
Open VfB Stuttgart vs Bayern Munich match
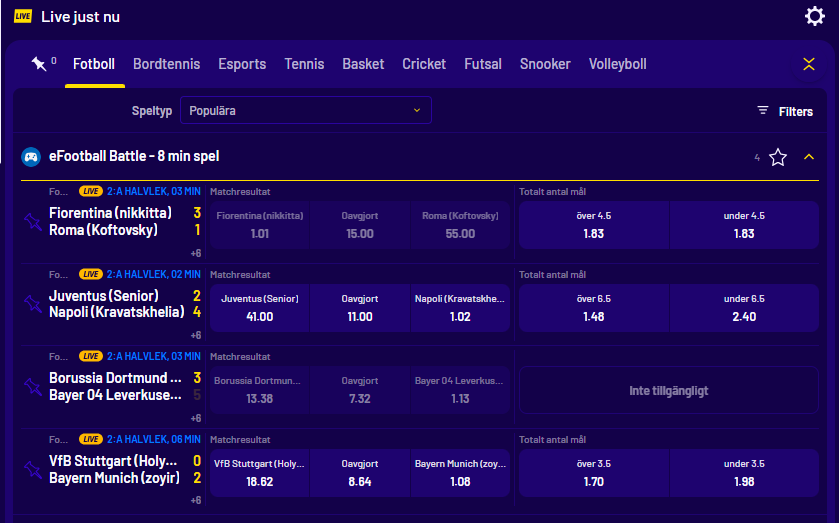115,470
